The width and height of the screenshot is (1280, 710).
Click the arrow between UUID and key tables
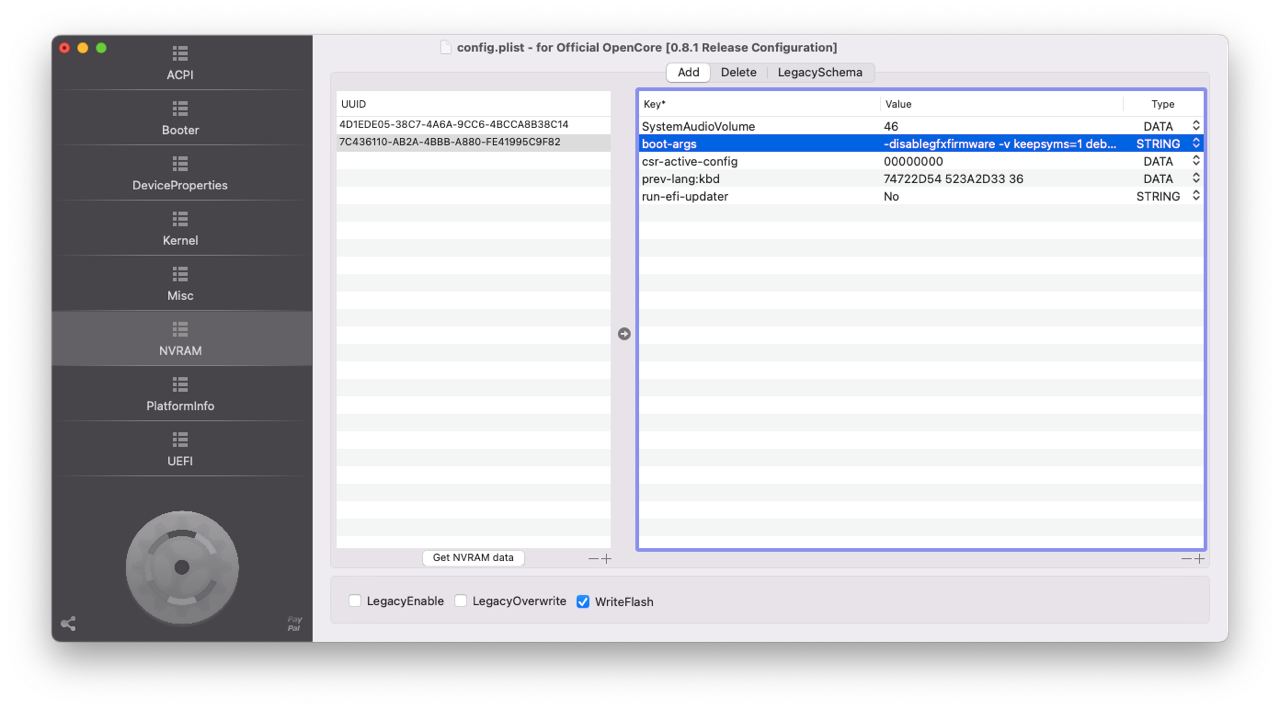tap(624, 334)
